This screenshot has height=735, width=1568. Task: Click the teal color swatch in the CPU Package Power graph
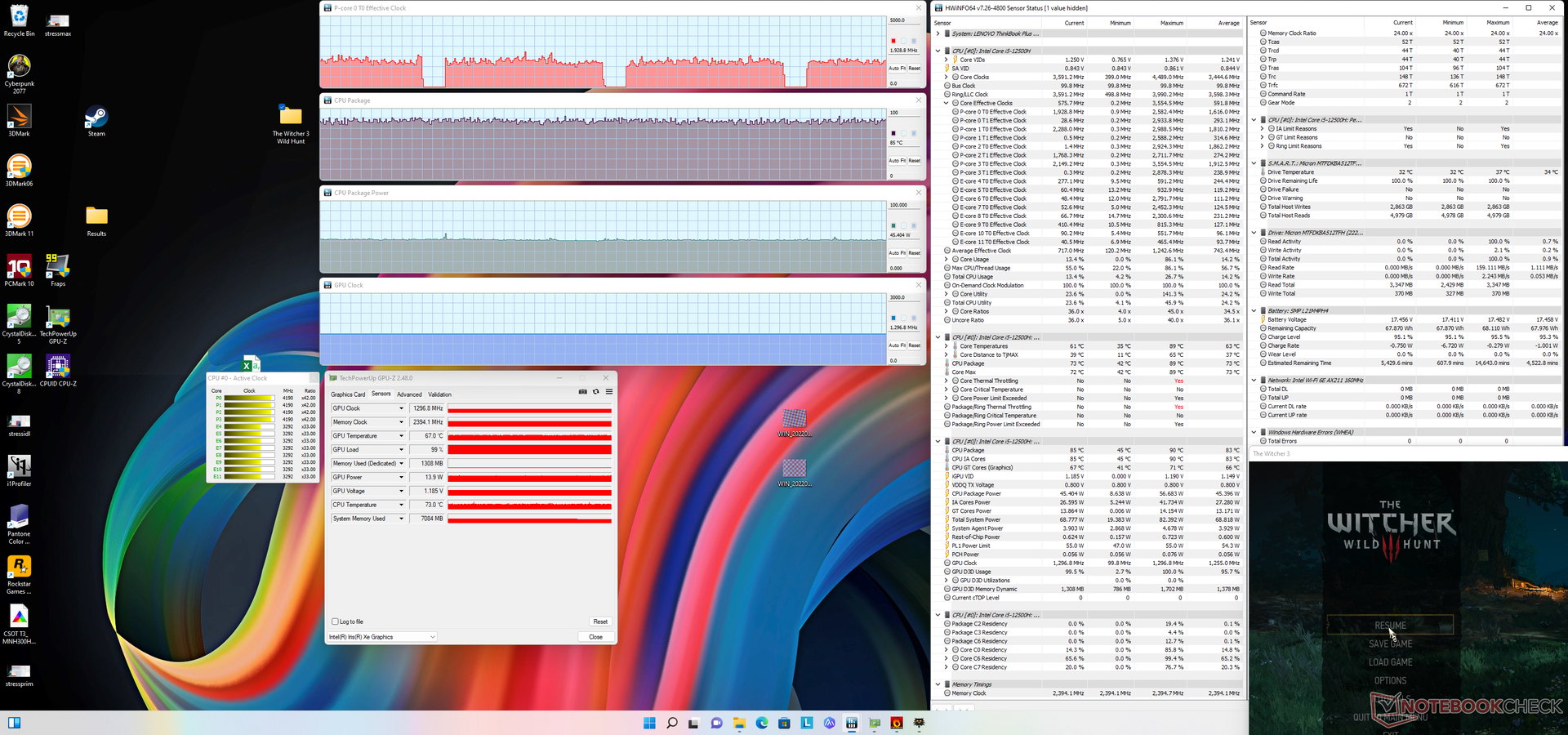coord(893,225)
